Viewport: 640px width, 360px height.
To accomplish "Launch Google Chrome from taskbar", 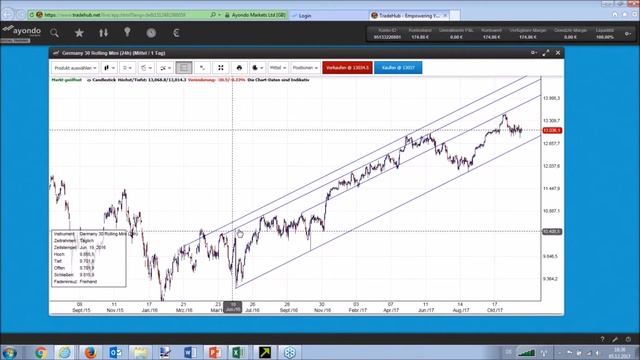I will (40, 352).
